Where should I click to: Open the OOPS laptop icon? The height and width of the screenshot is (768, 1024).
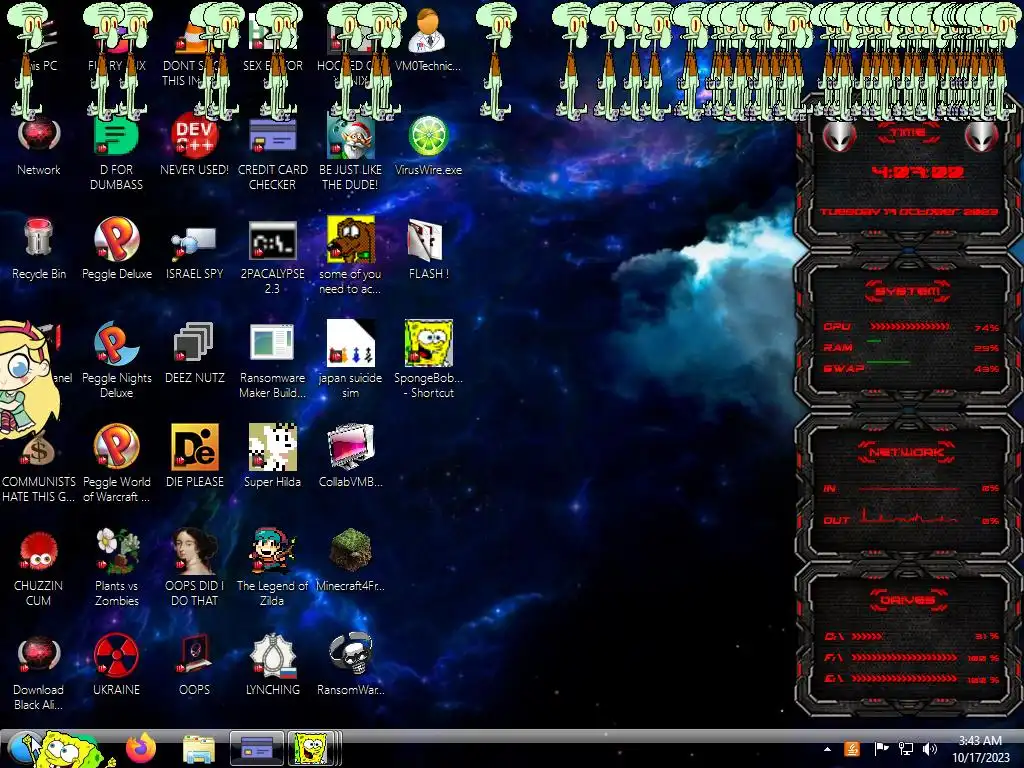(x=195, y=665)
